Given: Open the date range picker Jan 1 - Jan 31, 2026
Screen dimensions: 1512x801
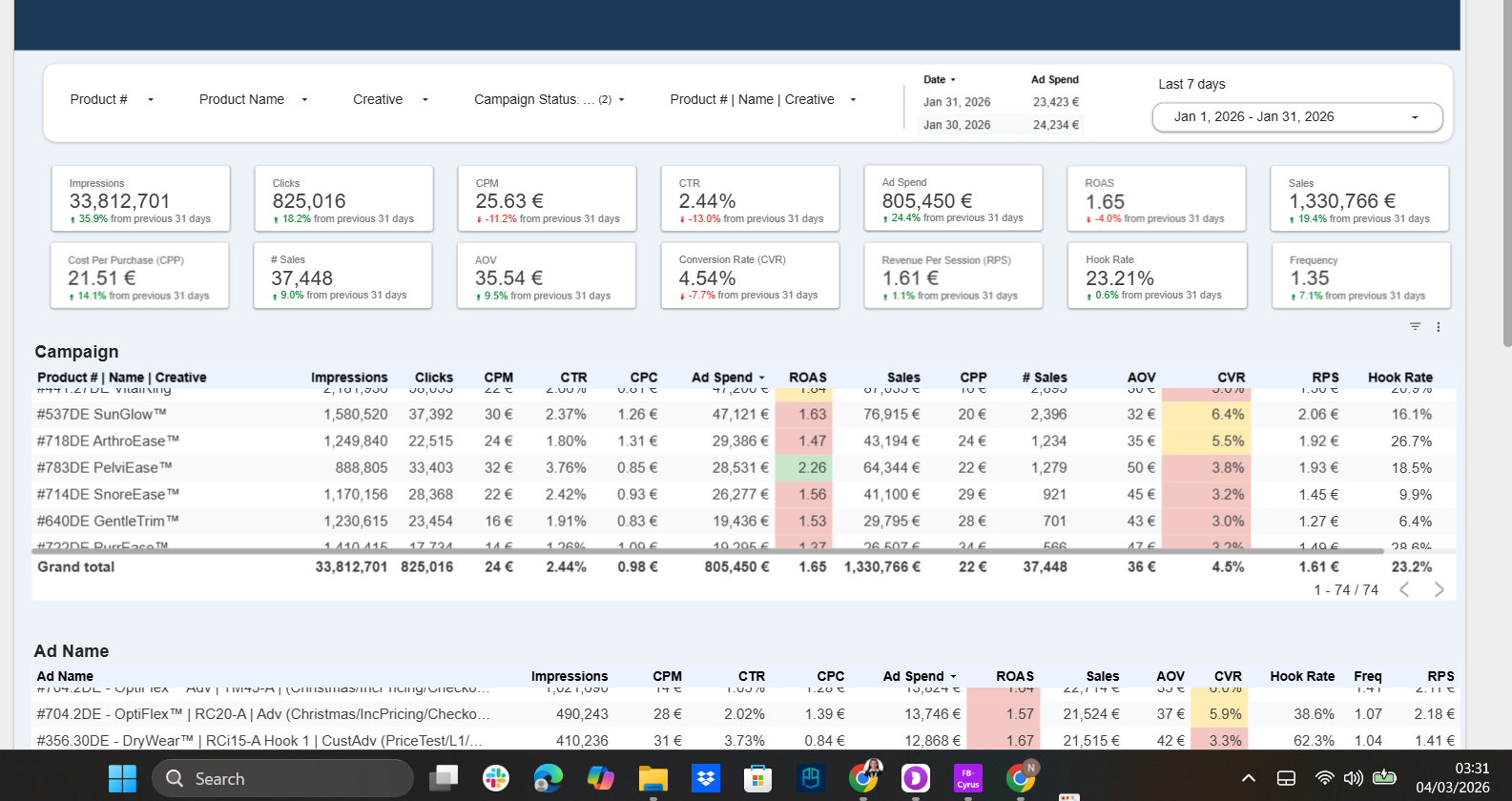Looking at the screenshot, I should coord(1296,117).
